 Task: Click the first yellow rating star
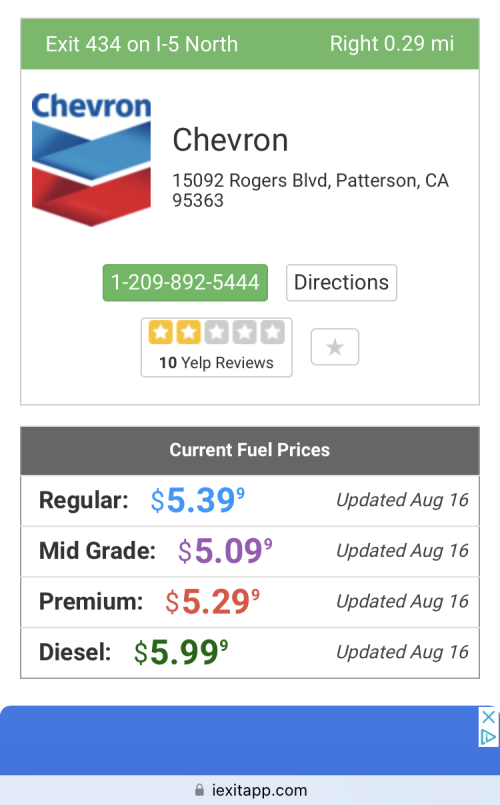(161, 332)
